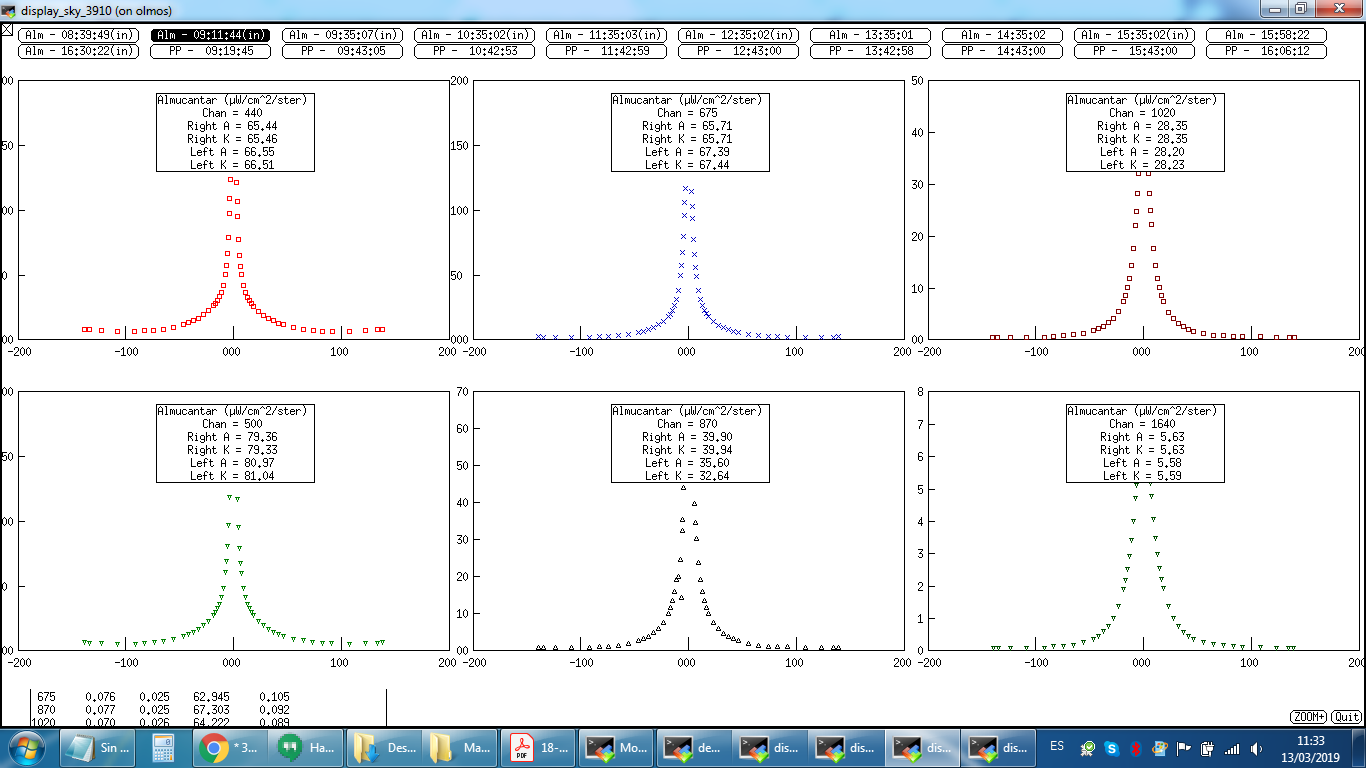Image resolution: width=1366 pixels, height=768 pixels.
Task: Choose the PP - 11:42:59 scan
Action: pyautogui.click(x=606, y=51)
